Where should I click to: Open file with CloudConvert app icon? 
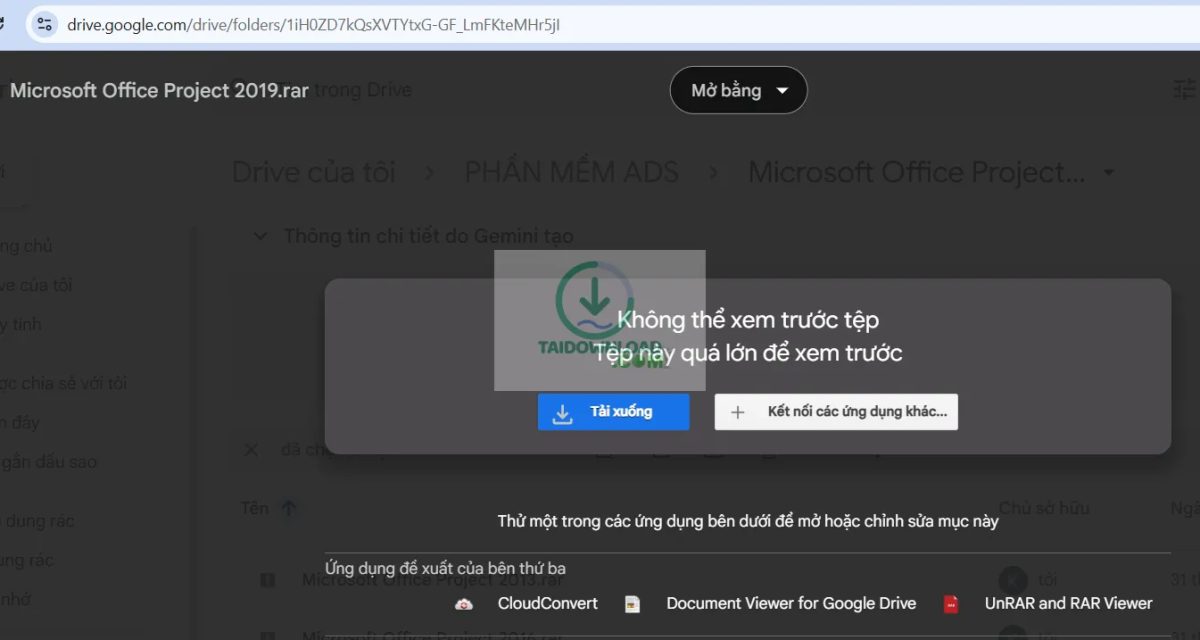click(x=464, y=603)
